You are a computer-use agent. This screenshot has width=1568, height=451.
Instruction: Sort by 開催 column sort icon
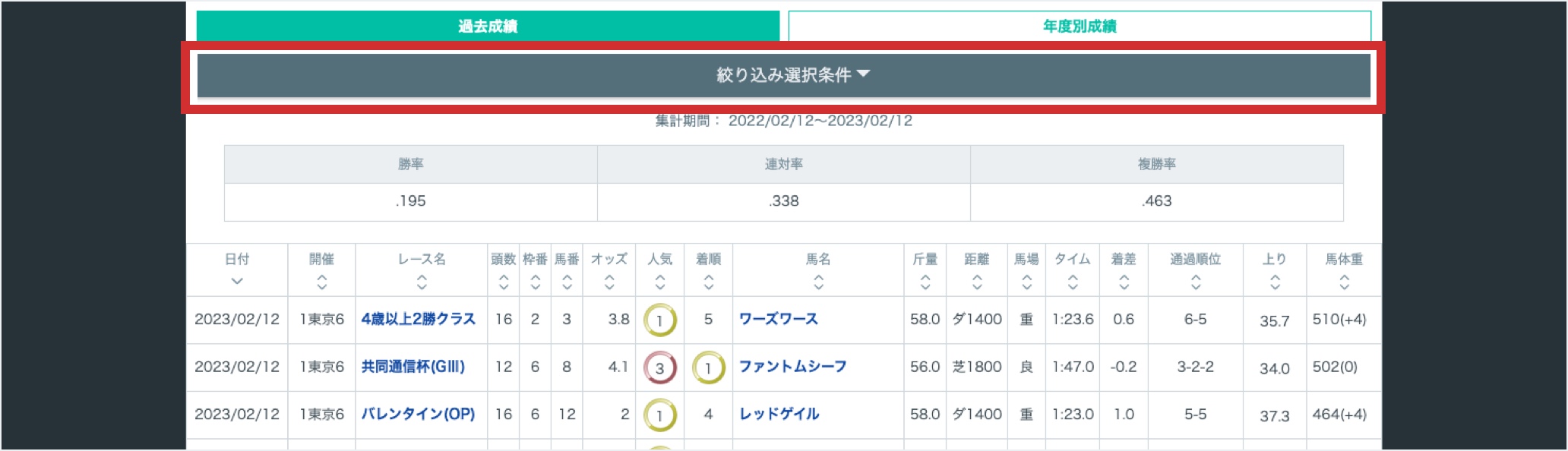322,283
